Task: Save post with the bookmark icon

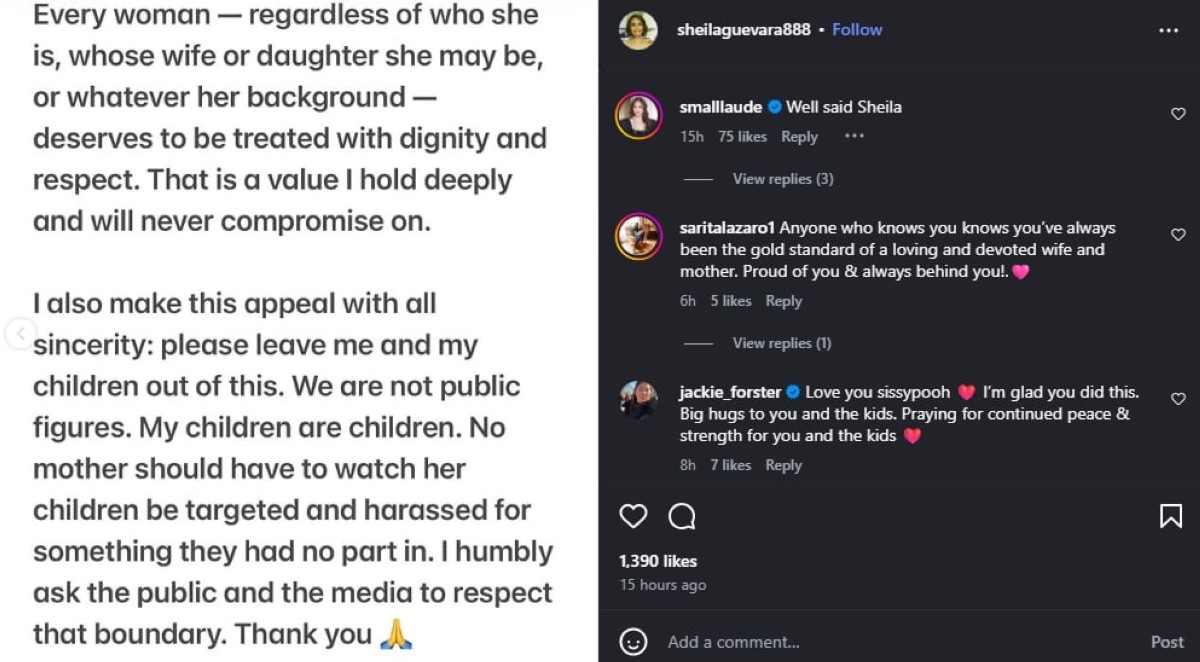Action: (1170, 516)
